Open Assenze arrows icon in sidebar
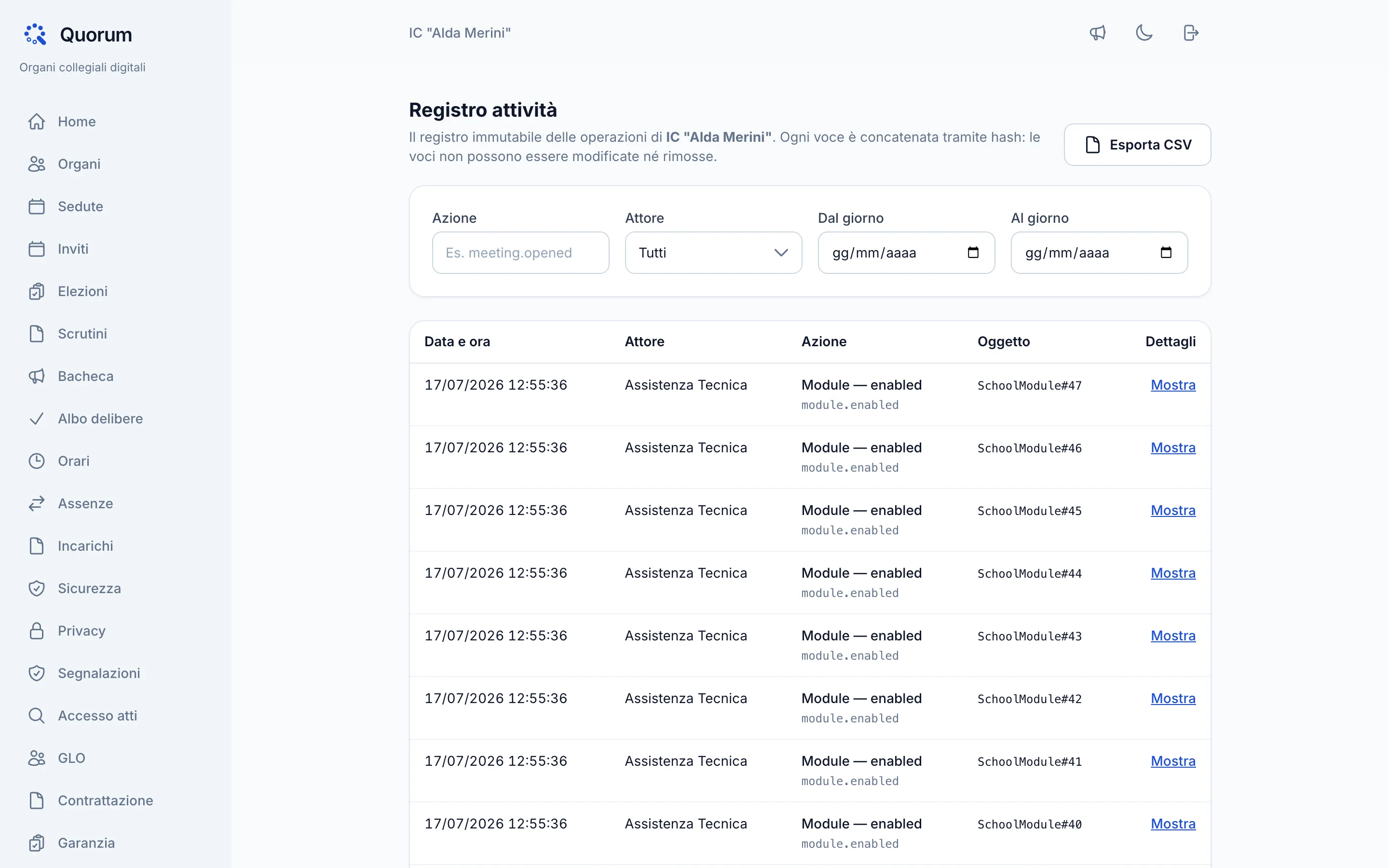 pos(37,503)
